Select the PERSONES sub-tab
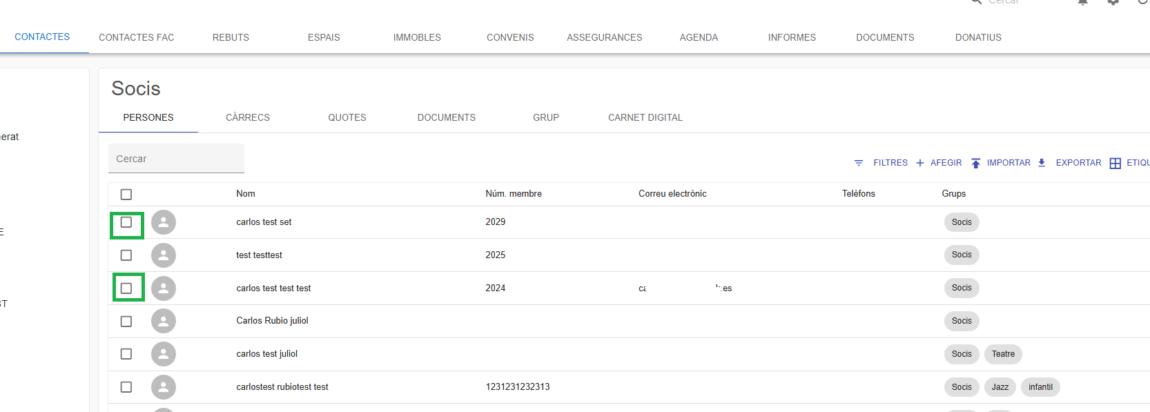1150x412 pixels. click(x=148, y=117)
